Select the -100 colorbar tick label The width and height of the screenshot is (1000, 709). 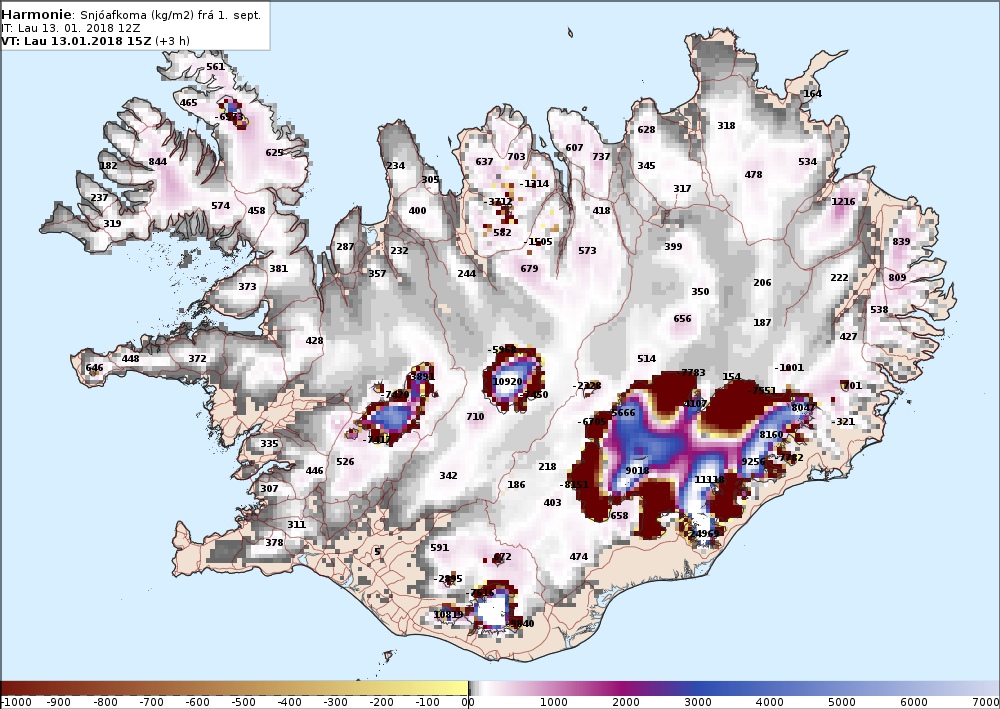coord(427,703)
